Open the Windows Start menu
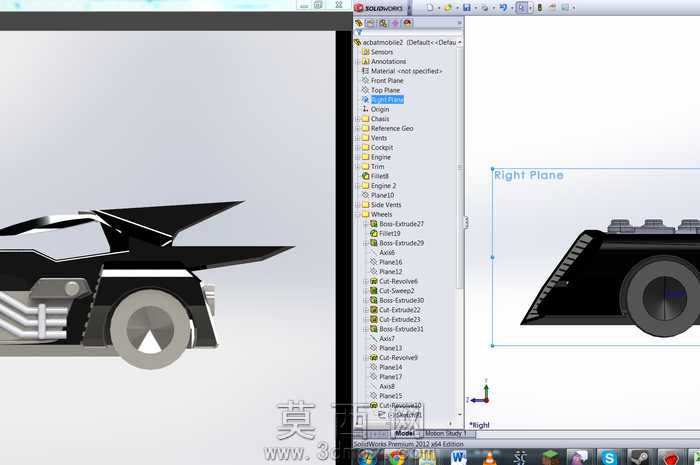This screenshot has height=465, width=700. click(x=366, y=457)
